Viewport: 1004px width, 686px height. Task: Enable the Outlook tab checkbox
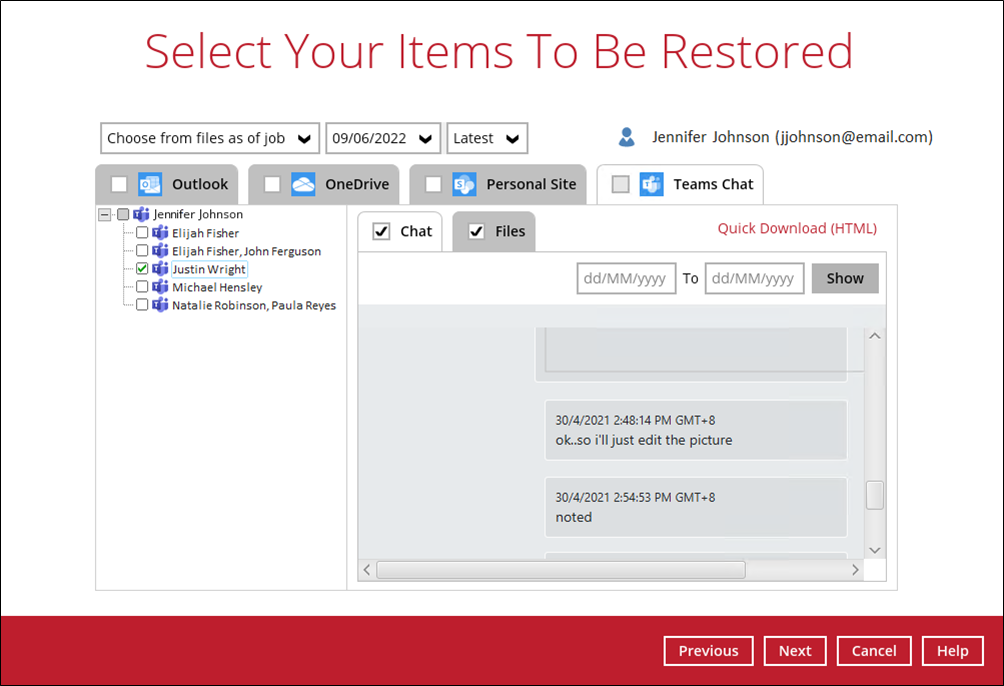[x=119, y=184]
